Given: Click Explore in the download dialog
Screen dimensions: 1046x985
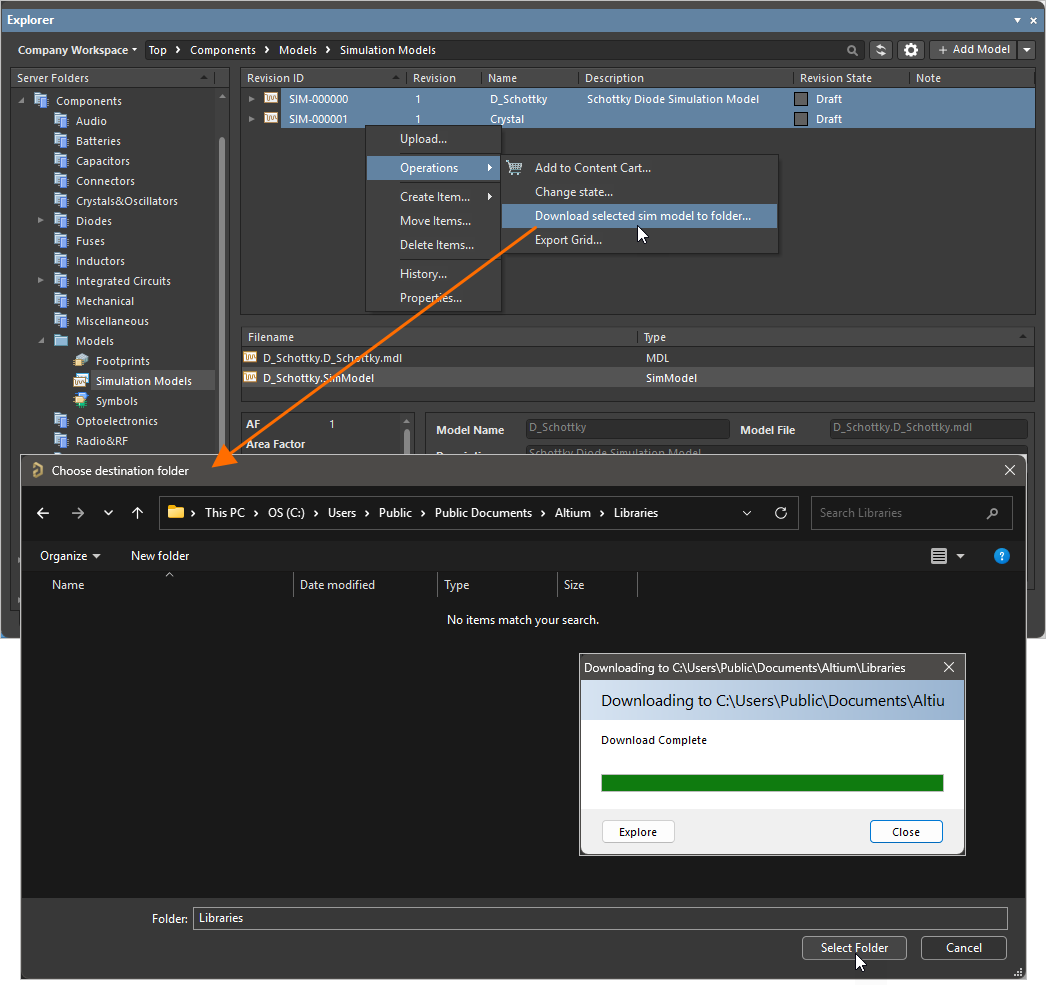Looking at the screenshot, I should (638, 832).
